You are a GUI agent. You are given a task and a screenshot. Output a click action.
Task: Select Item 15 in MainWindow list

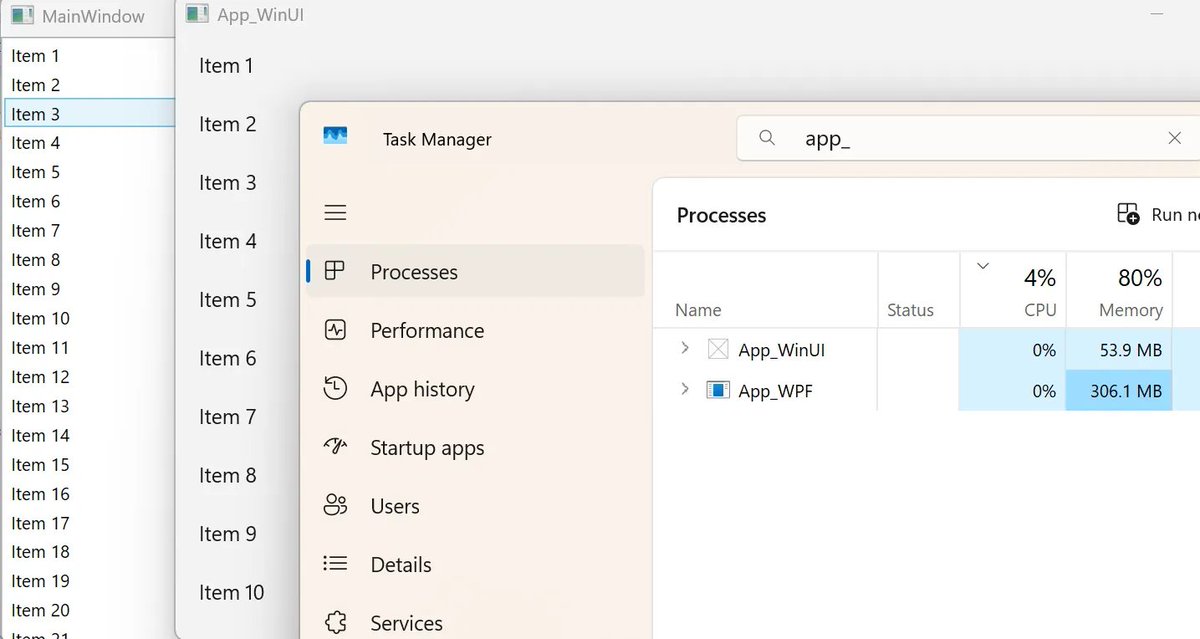[88, 465]
